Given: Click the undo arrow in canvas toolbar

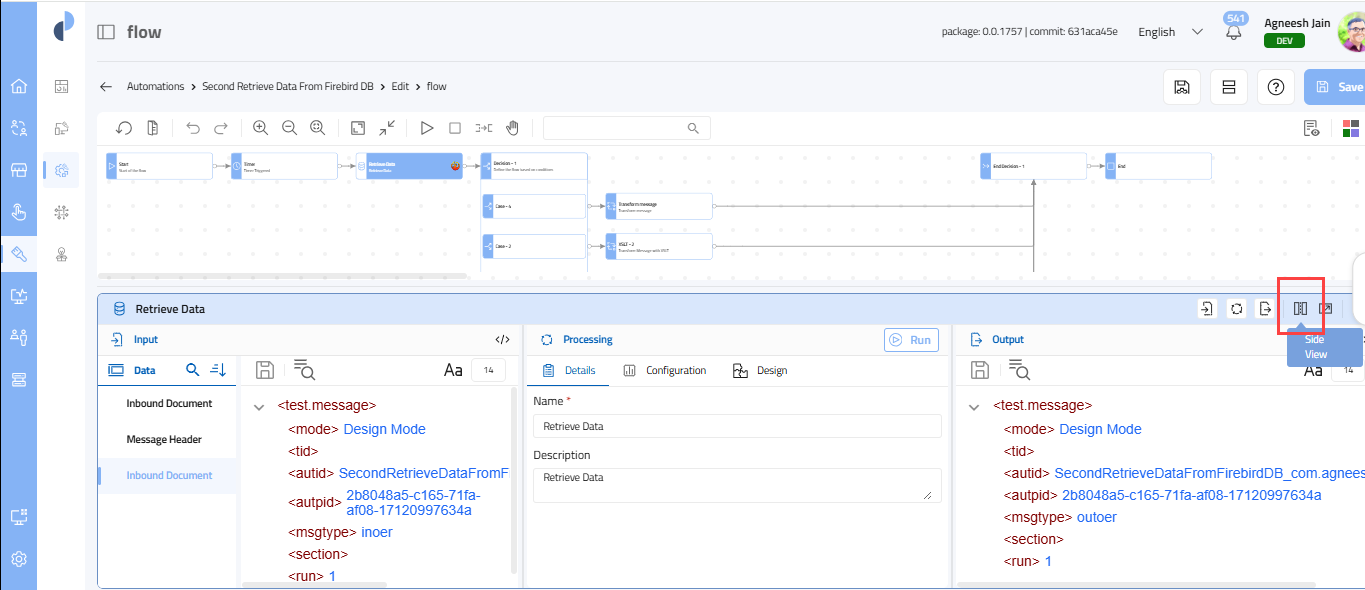Looking at the screenshot, I should 193,128.
